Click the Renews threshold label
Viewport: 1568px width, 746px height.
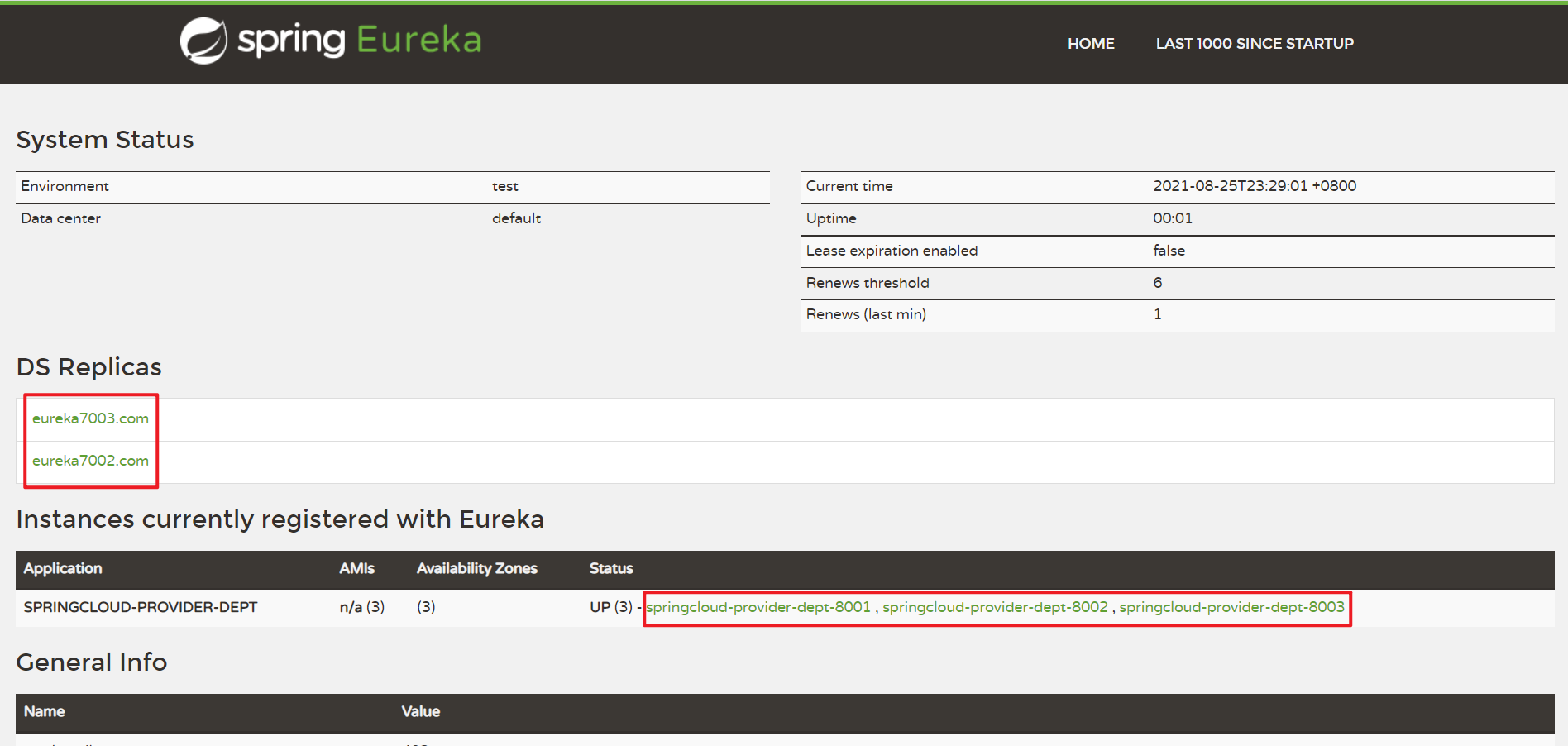tap(868, 283)
